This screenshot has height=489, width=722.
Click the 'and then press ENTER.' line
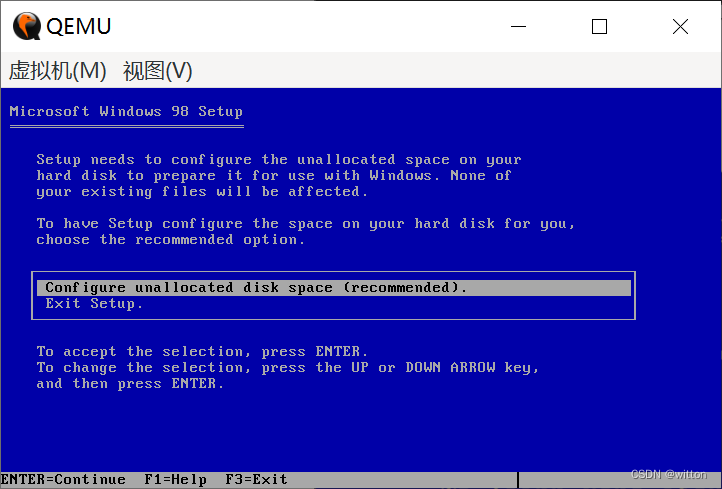click(130, 384)
